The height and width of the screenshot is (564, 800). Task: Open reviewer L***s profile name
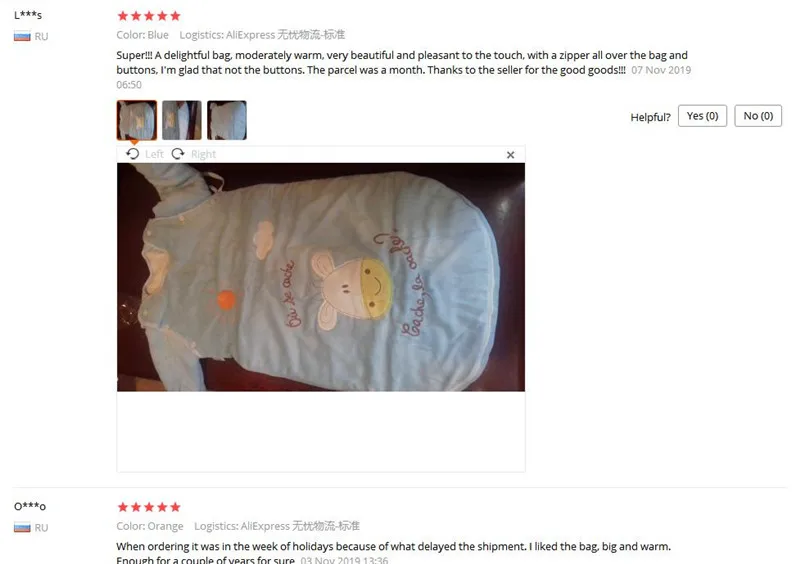click(28, 15)
